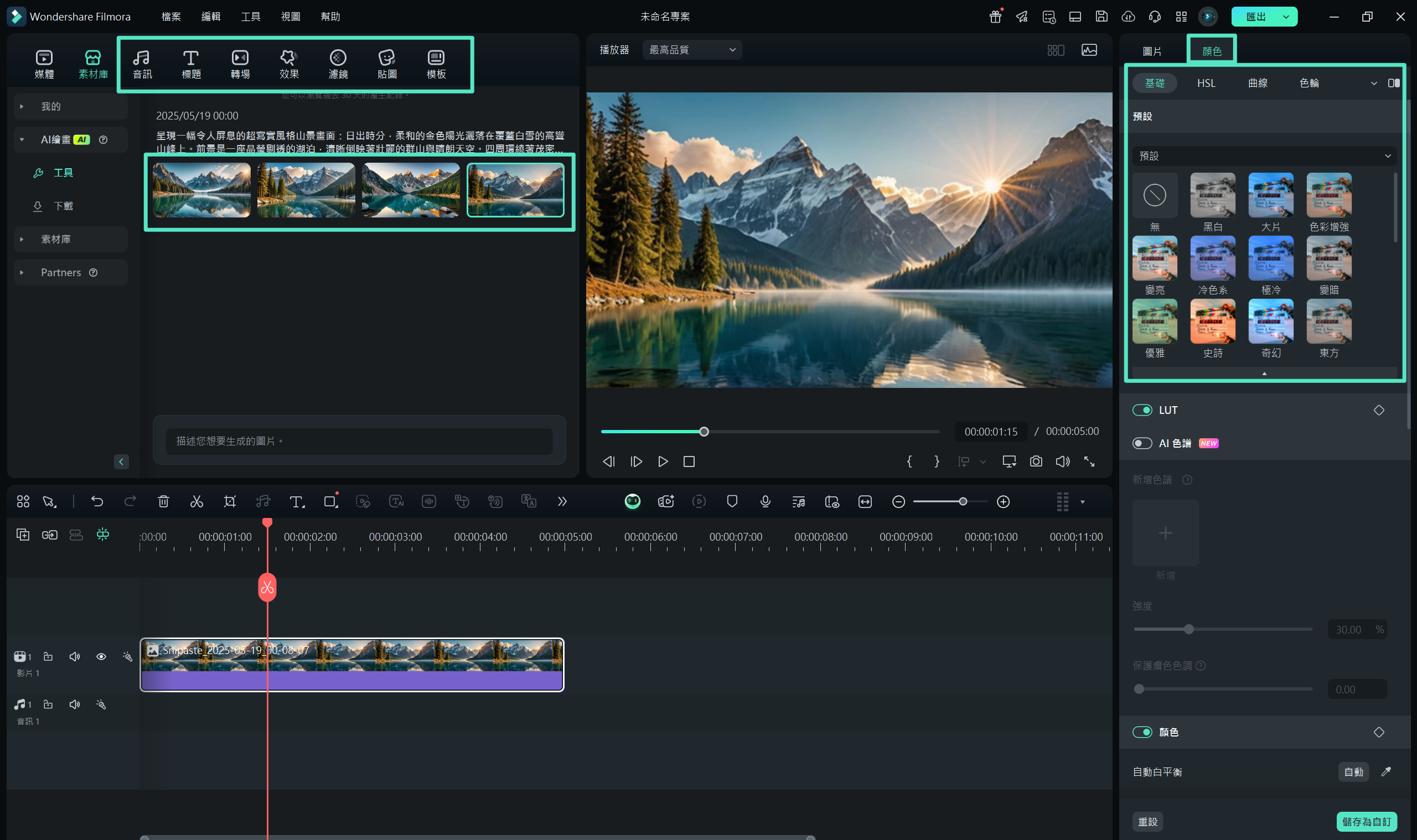Enable the AI 色譜 switch

pos(1142,443)
